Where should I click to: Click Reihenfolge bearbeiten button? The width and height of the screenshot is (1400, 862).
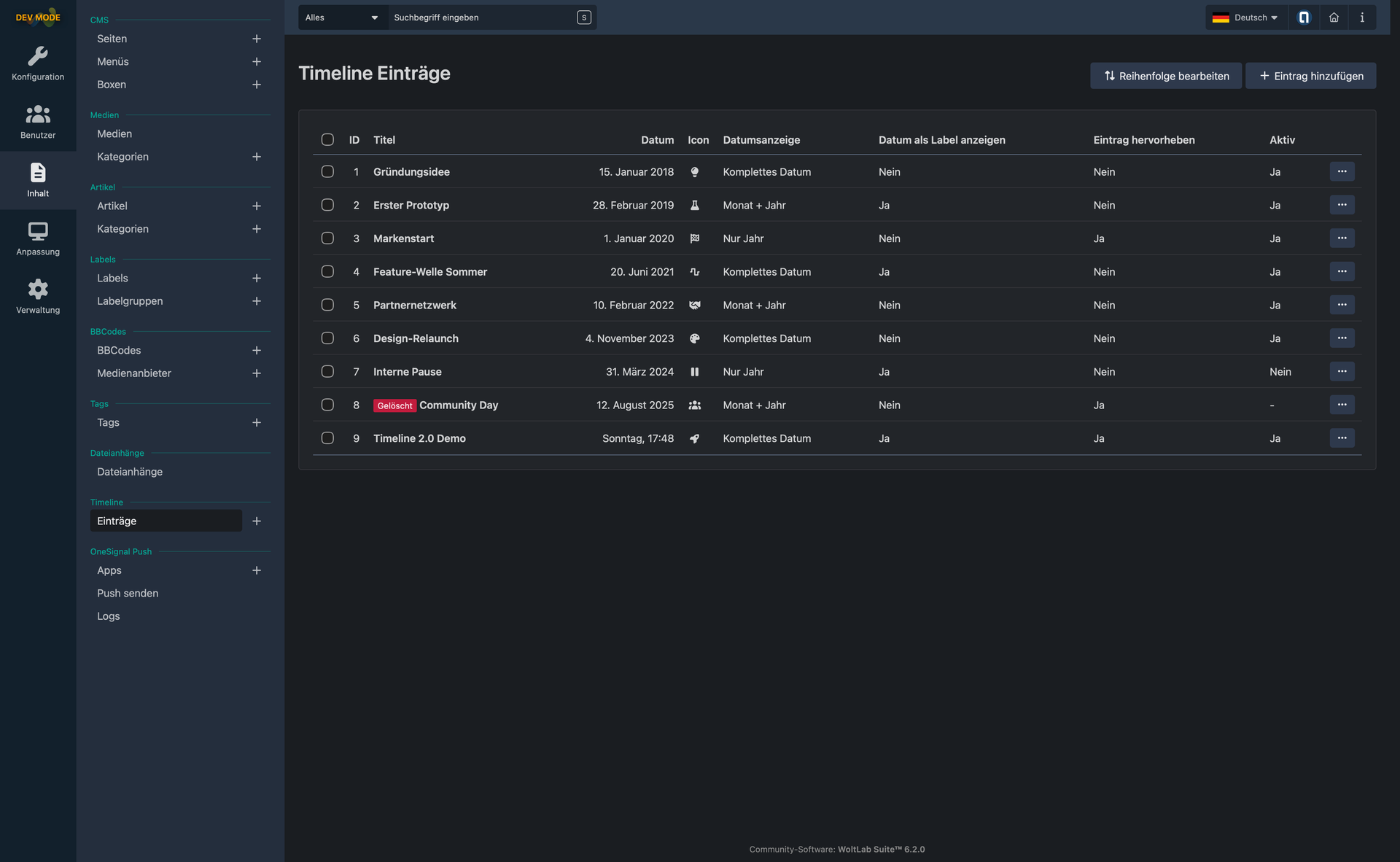(1165, 76)
